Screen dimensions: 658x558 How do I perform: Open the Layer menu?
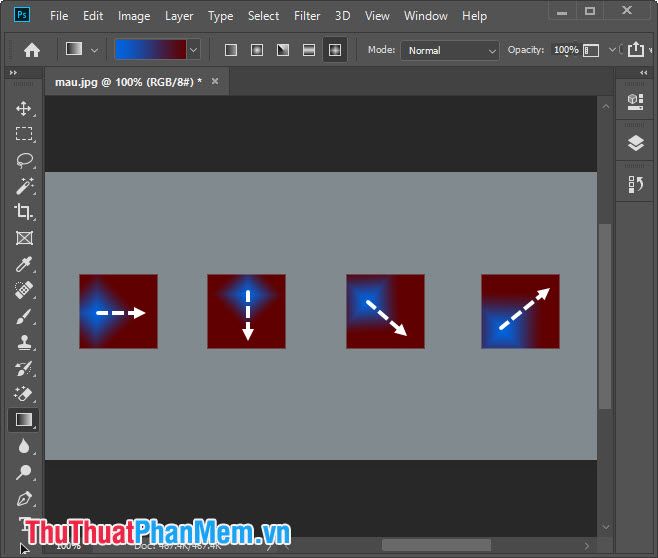point(179,16)
